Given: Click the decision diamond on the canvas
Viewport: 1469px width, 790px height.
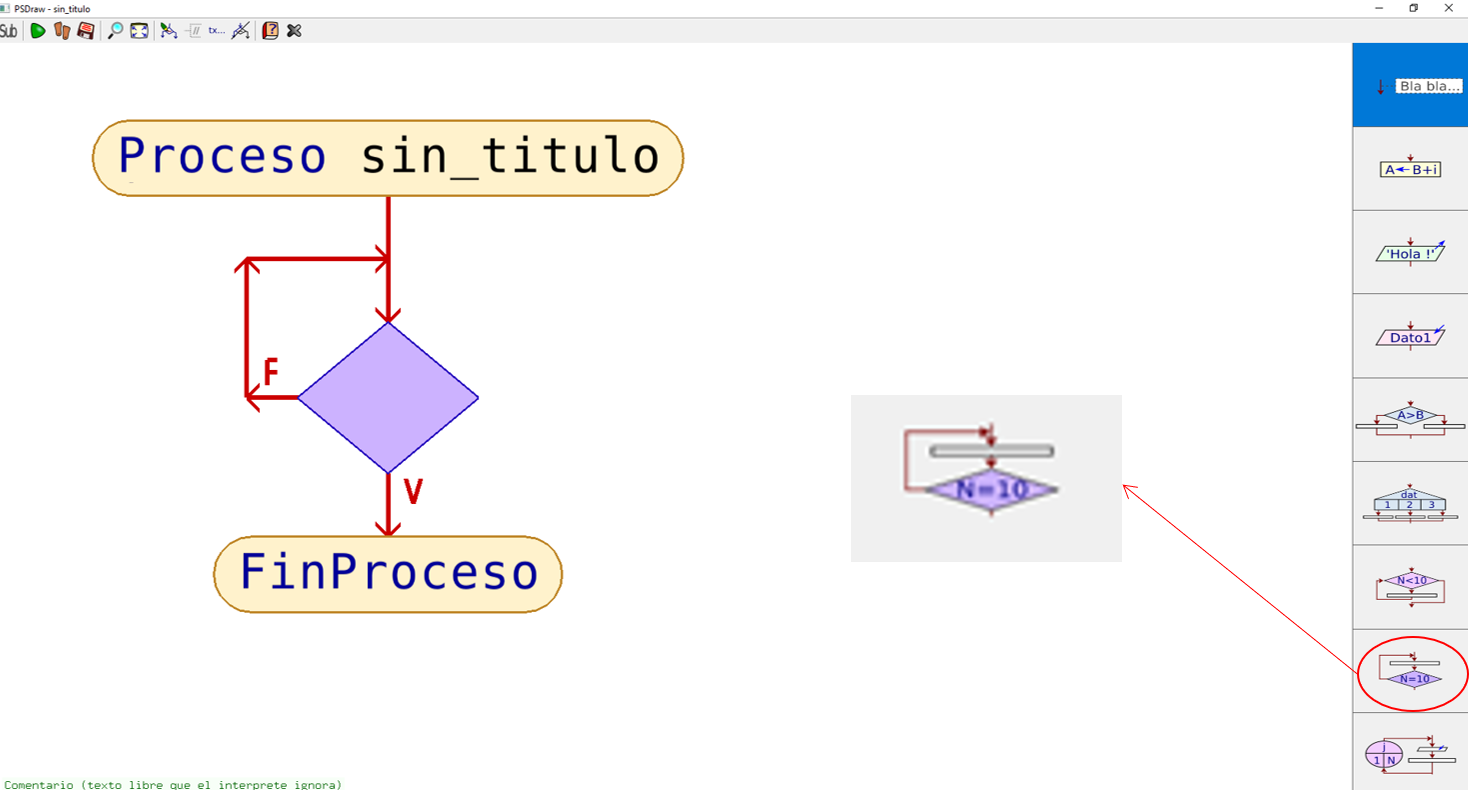Looking at the screenshot, I should click(x=388, y=397).
